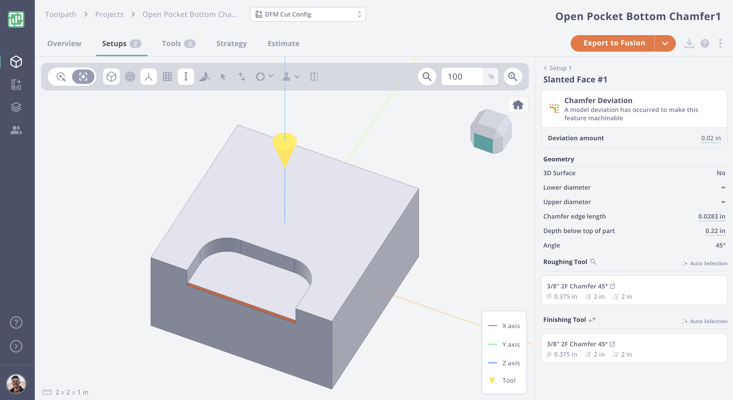733x400 pixels.
Task: Click the search icon beside Roughing Tool
Action: coord(594,262)
